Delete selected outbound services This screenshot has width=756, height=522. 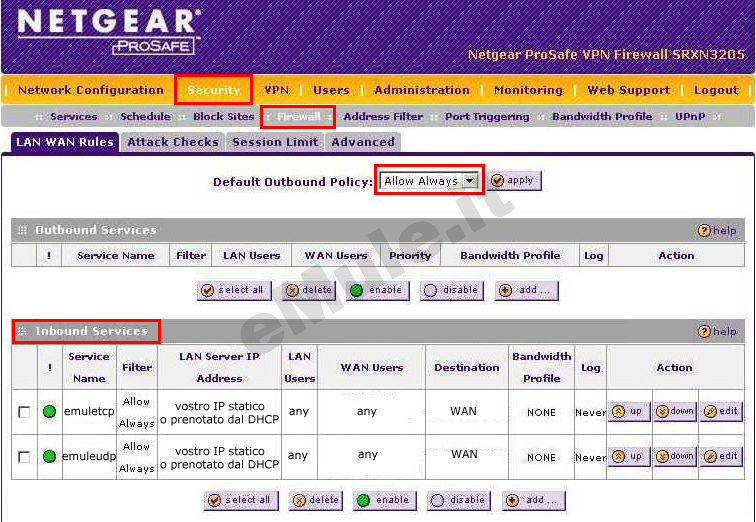[309, 291]
